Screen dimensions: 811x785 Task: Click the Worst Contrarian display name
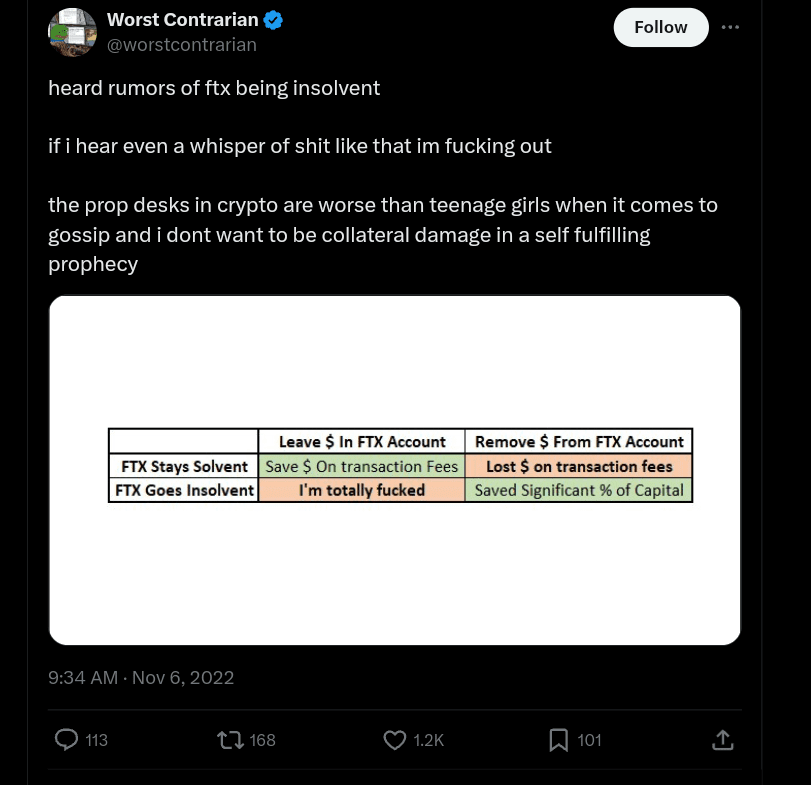click(182, 20)
